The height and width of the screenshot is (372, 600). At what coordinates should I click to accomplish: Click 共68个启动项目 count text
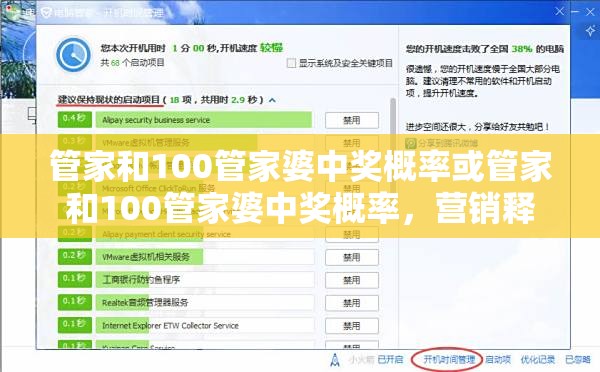(x=132, y=62)
